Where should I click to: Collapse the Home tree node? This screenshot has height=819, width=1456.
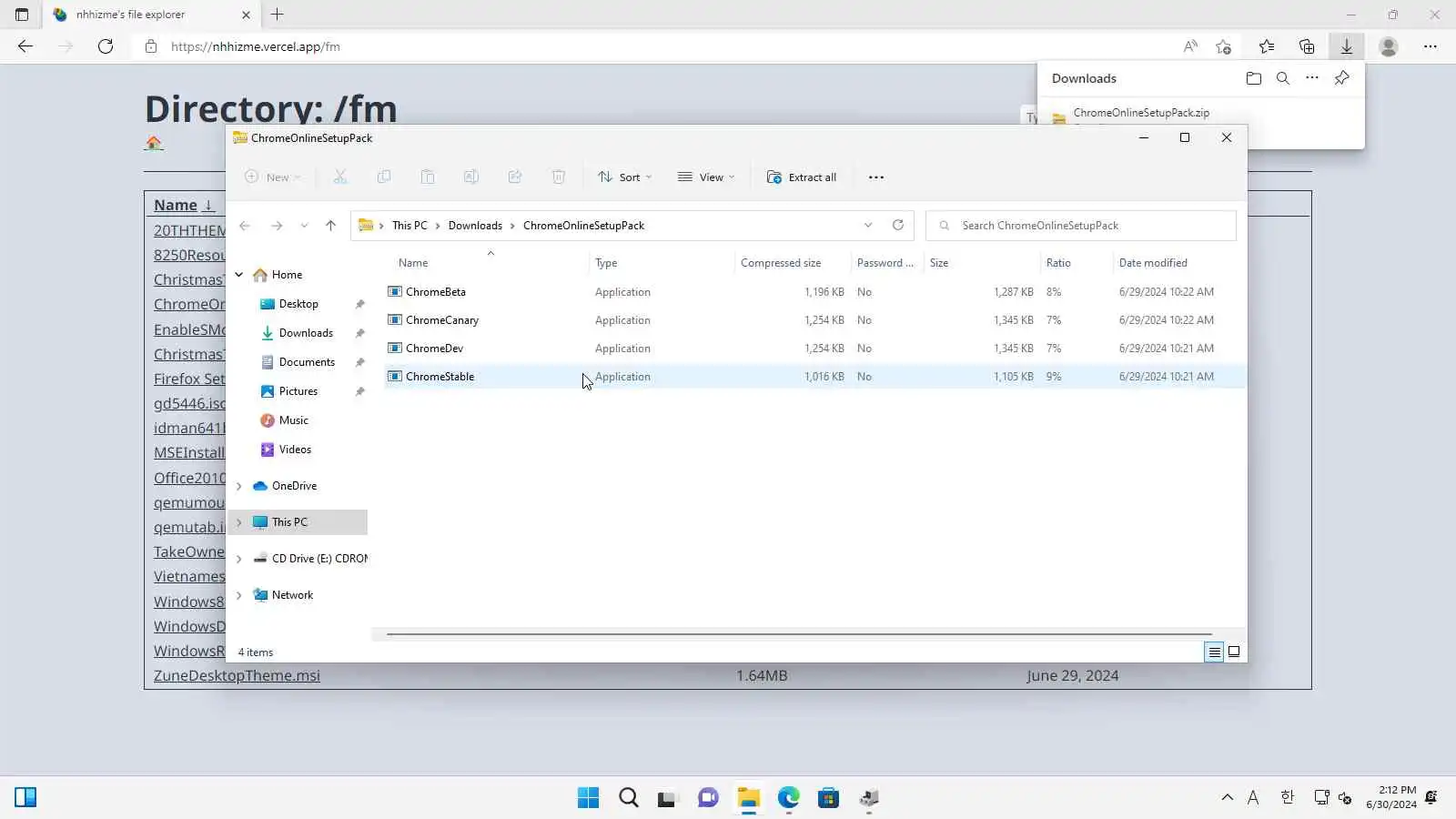(x=239, y=275)
